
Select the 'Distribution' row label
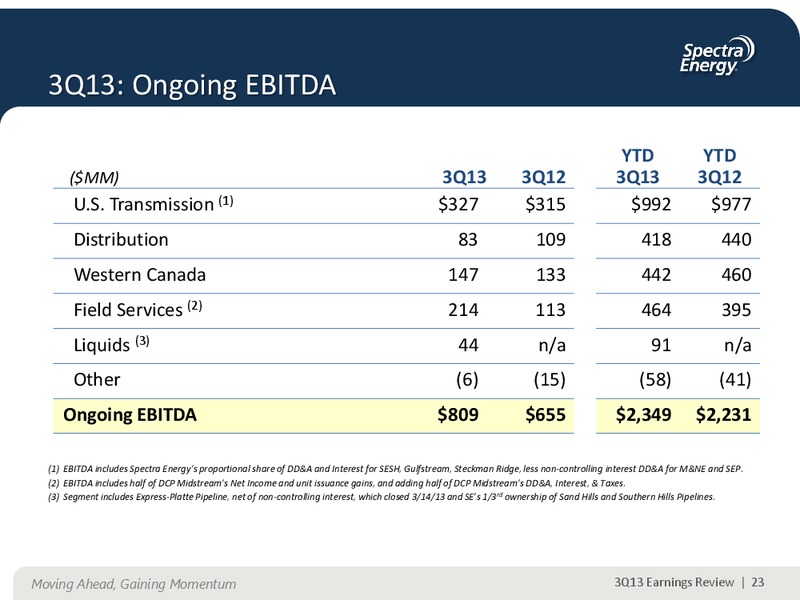[121, 239]
